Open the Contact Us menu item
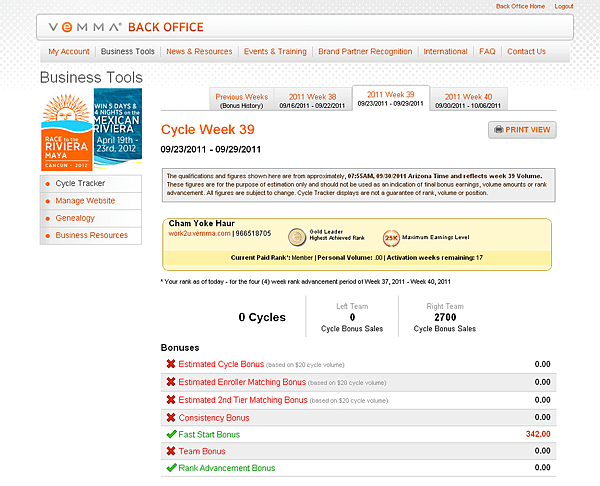The image size is (600, 486). tap(526, 51)
